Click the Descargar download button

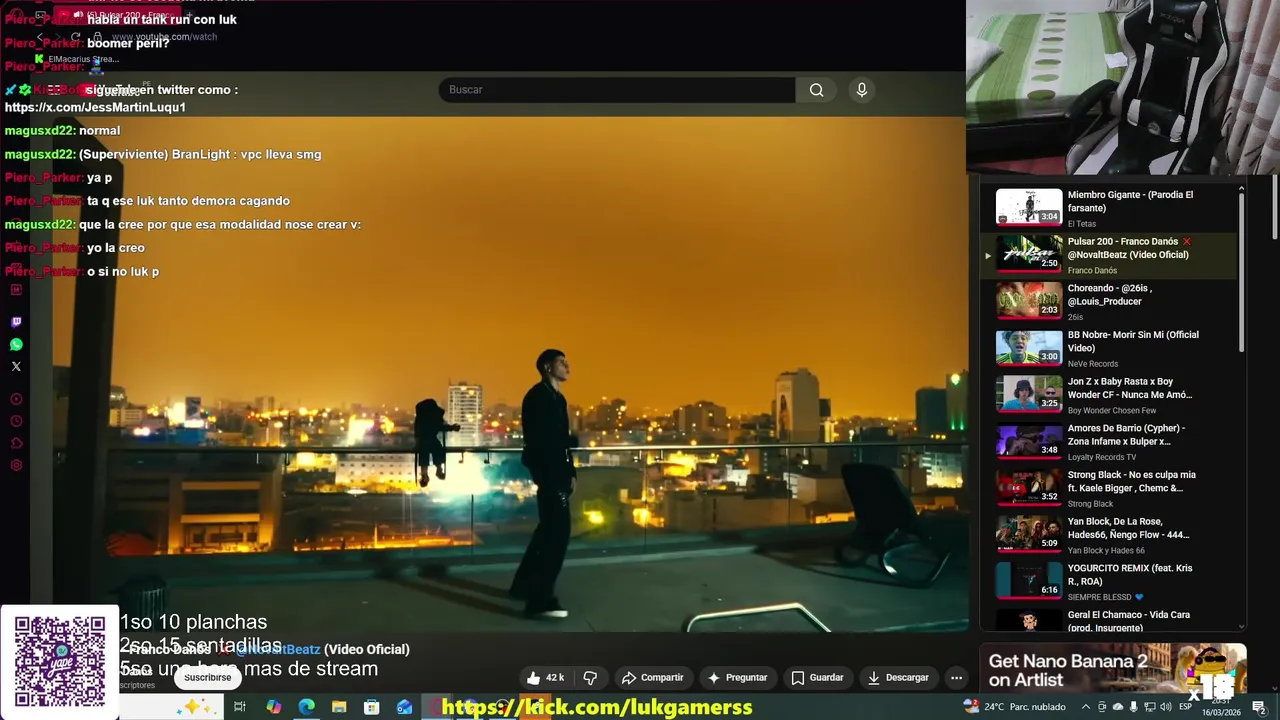pos(898,678)
